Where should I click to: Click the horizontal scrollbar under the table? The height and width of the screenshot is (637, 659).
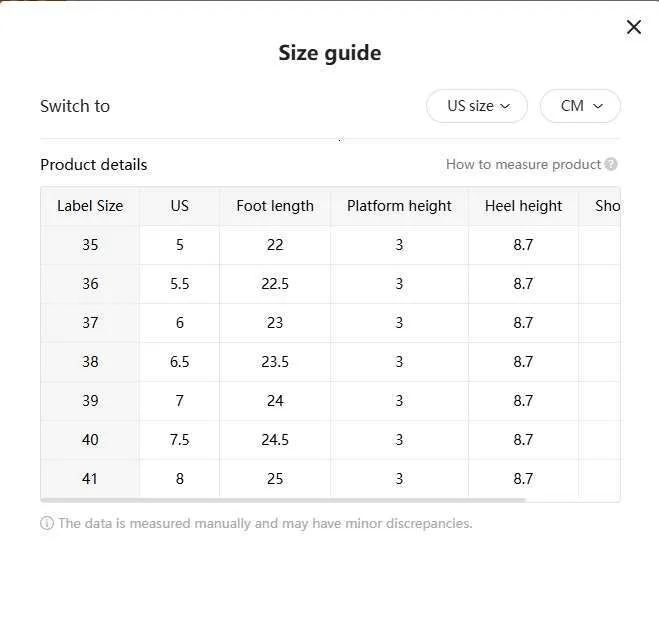tap(283, 500)
